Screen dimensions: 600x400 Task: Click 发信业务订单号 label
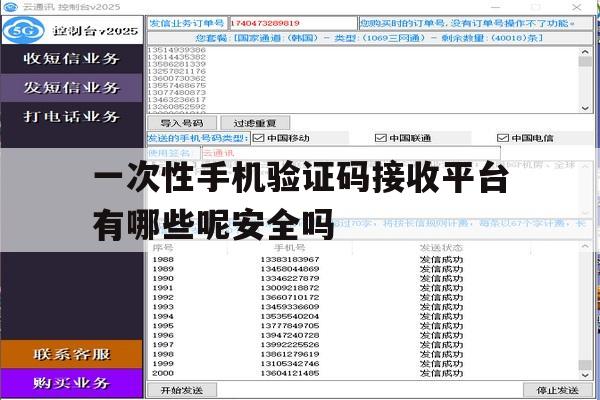187,23
